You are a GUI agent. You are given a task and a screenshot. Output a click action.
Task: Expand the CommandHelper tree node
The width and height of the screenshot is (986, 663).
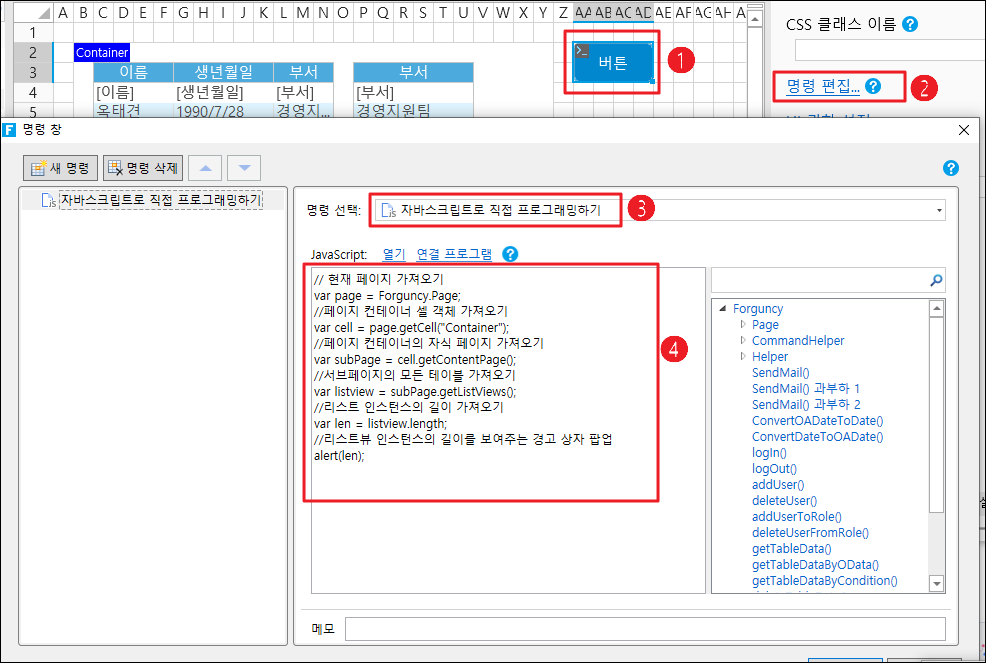[x=742, y=341]
